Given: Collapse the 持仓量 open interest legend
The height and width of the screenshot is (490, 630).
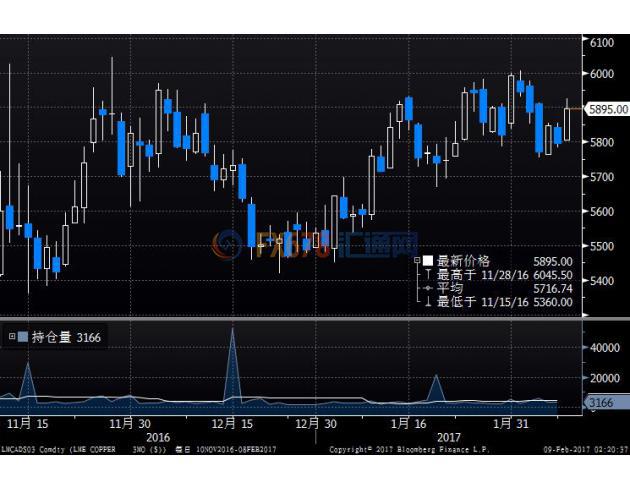Looking at the screenshot, I should pos(12,337).
